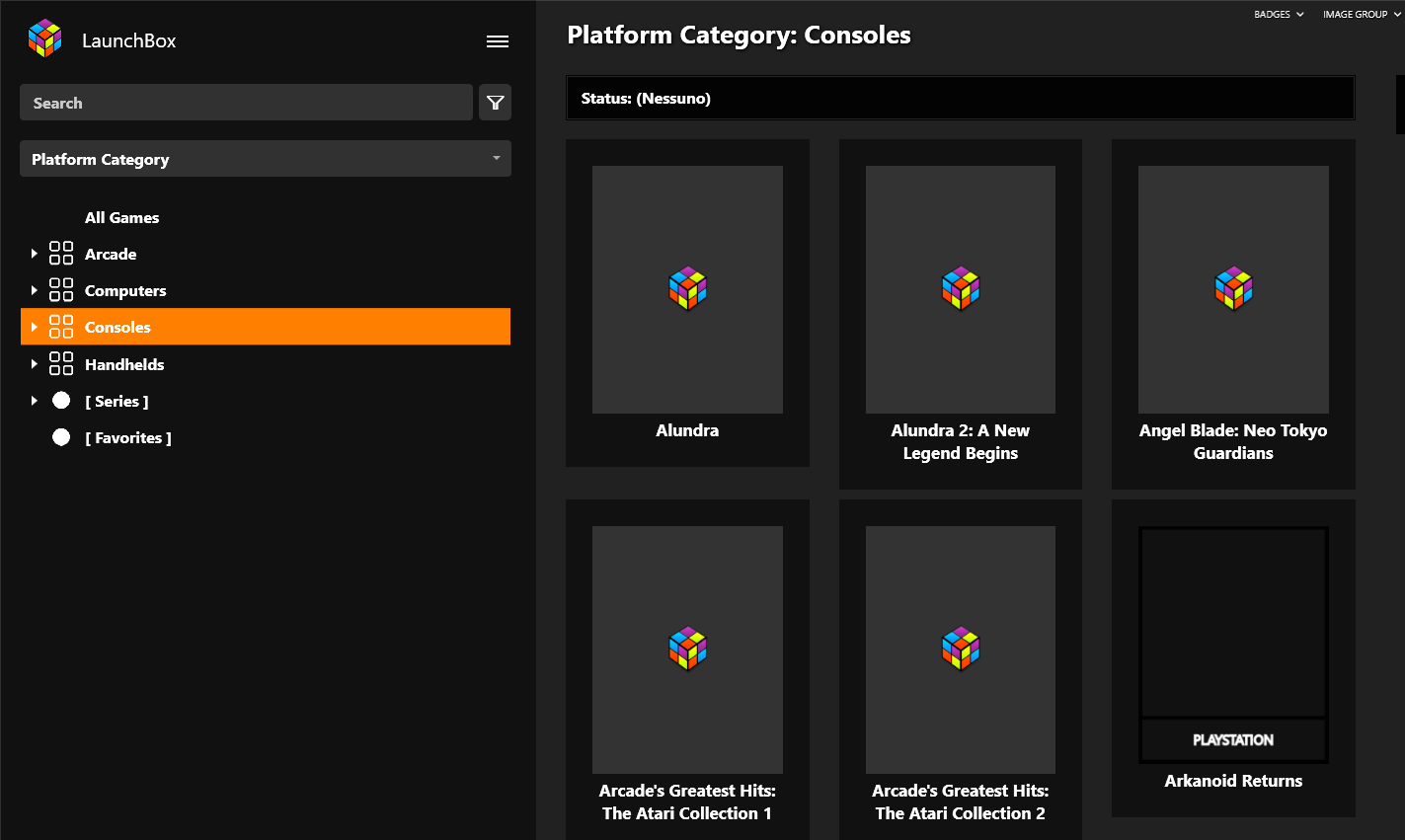Open the filter funnel options
The image size is (1405, 840).
[496, 103]
